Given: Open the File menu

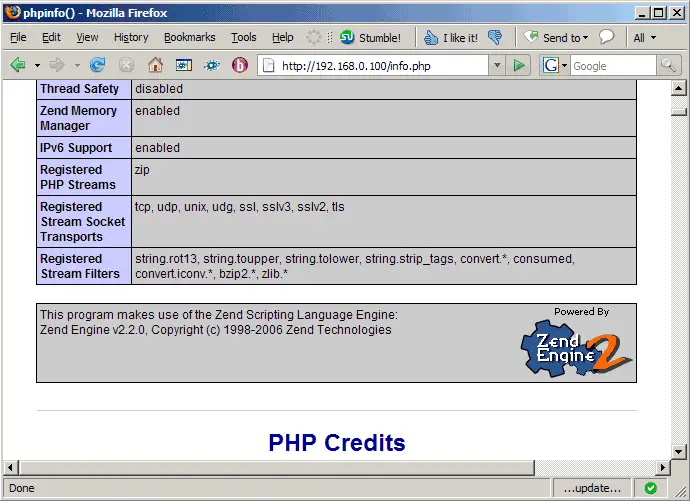Looking at the screenshot, I should point(18,38).
